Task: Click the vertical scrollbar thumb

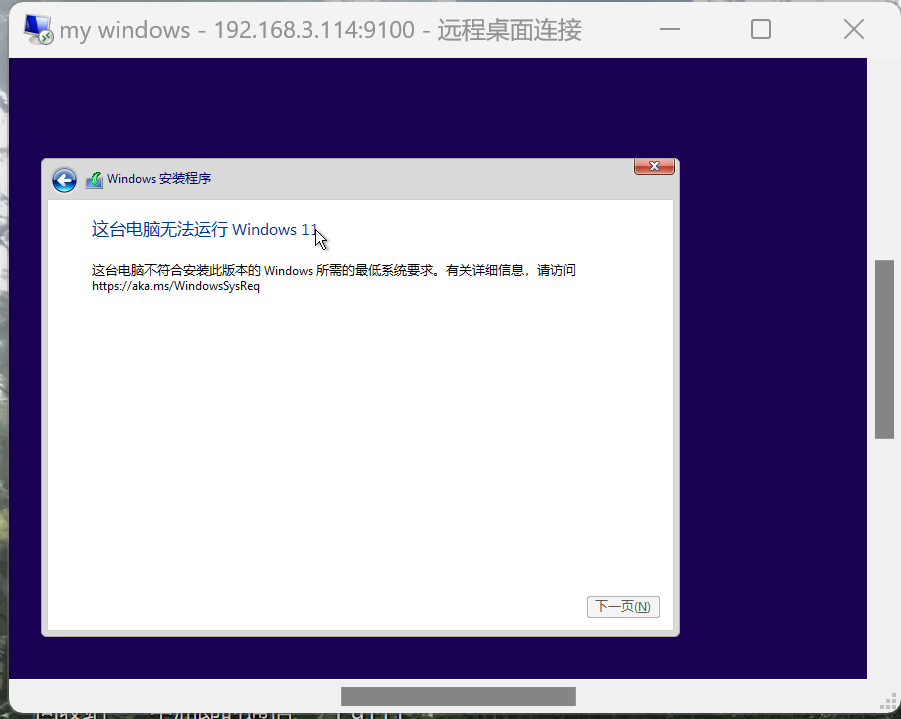Action: (x=884, y=349)
